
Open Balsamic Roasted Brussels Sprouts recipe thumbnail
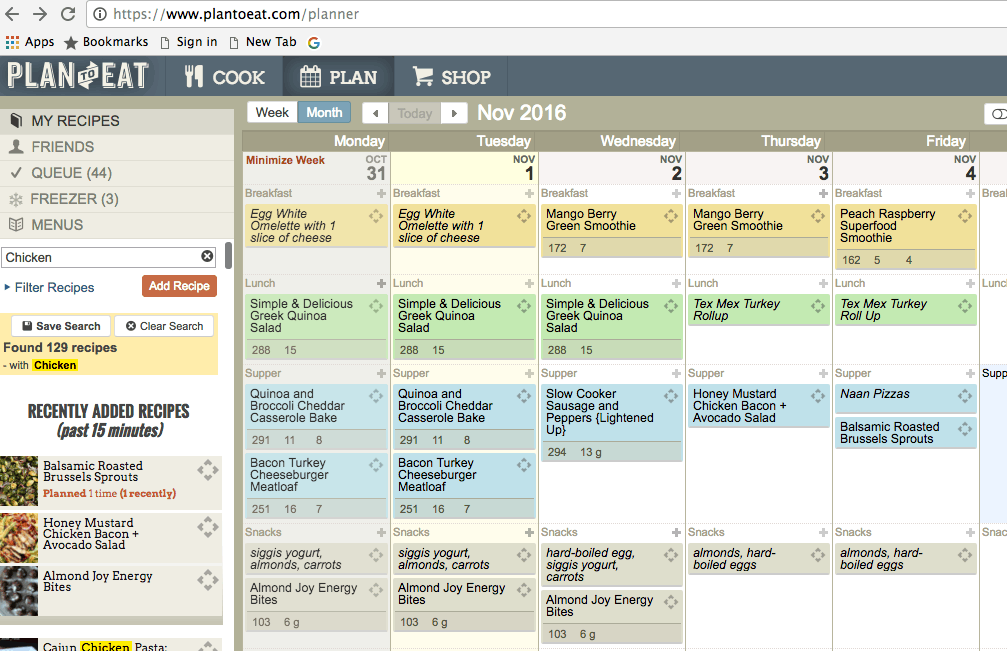click(x=19, y=482)
